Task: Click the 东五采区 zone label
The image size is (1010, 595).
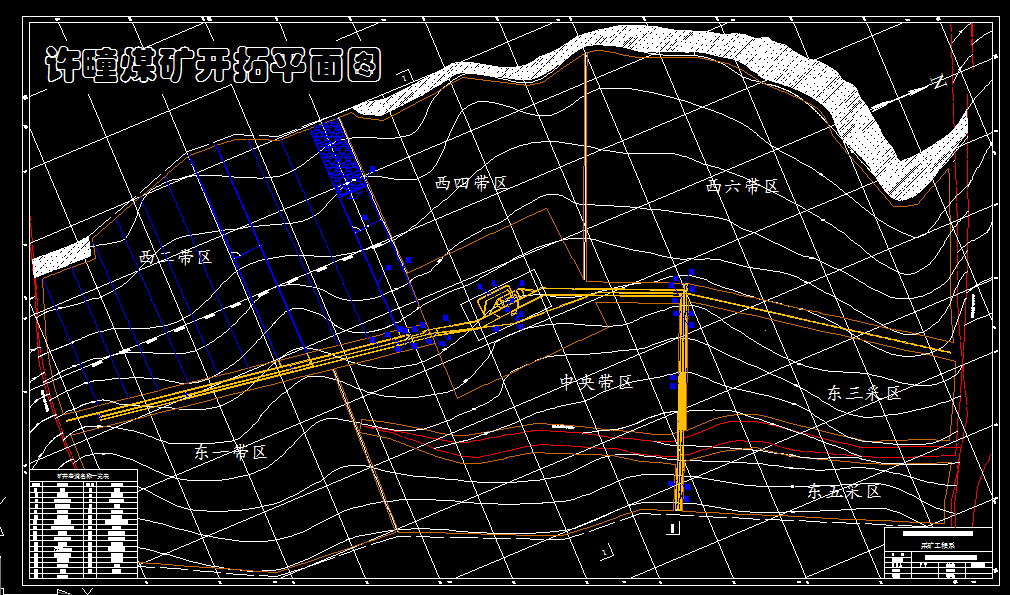Action: 844,492
